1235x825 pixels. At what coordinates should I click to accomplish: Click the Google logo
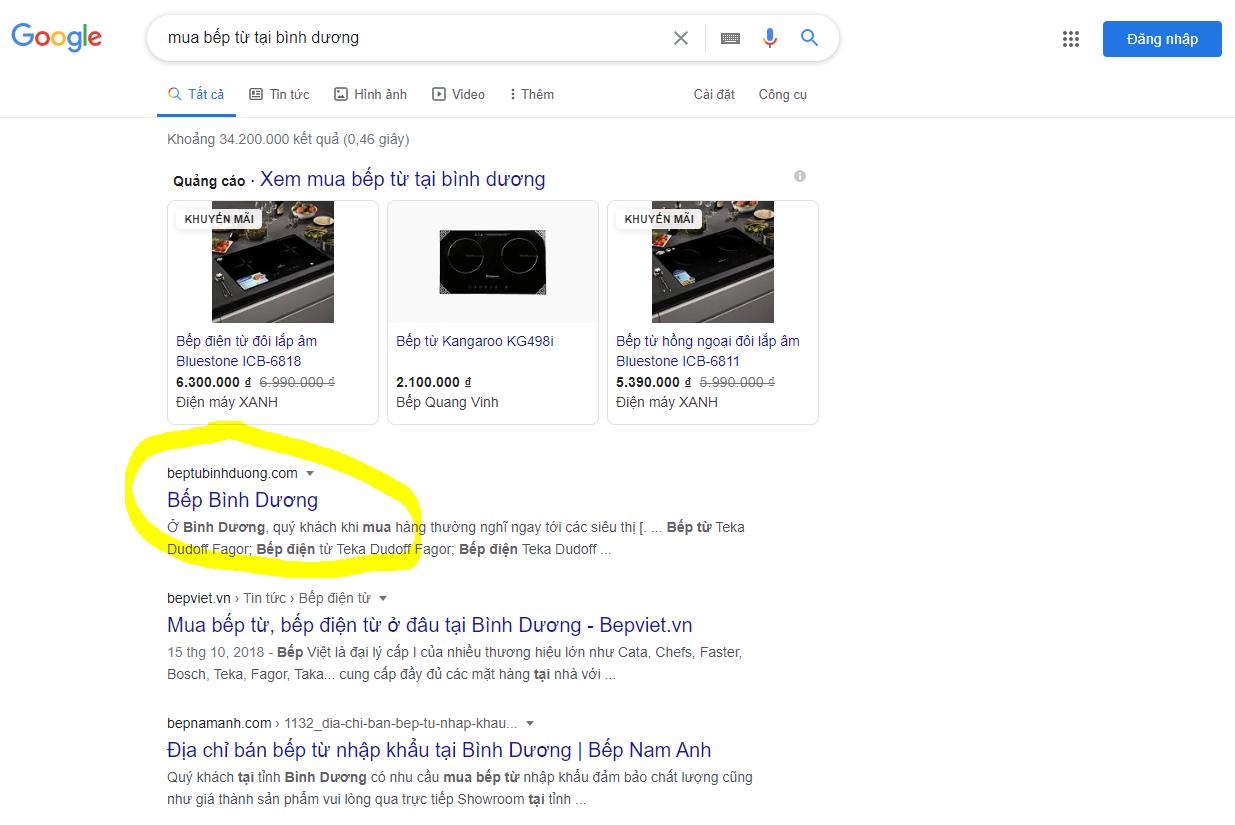[56, 38]
